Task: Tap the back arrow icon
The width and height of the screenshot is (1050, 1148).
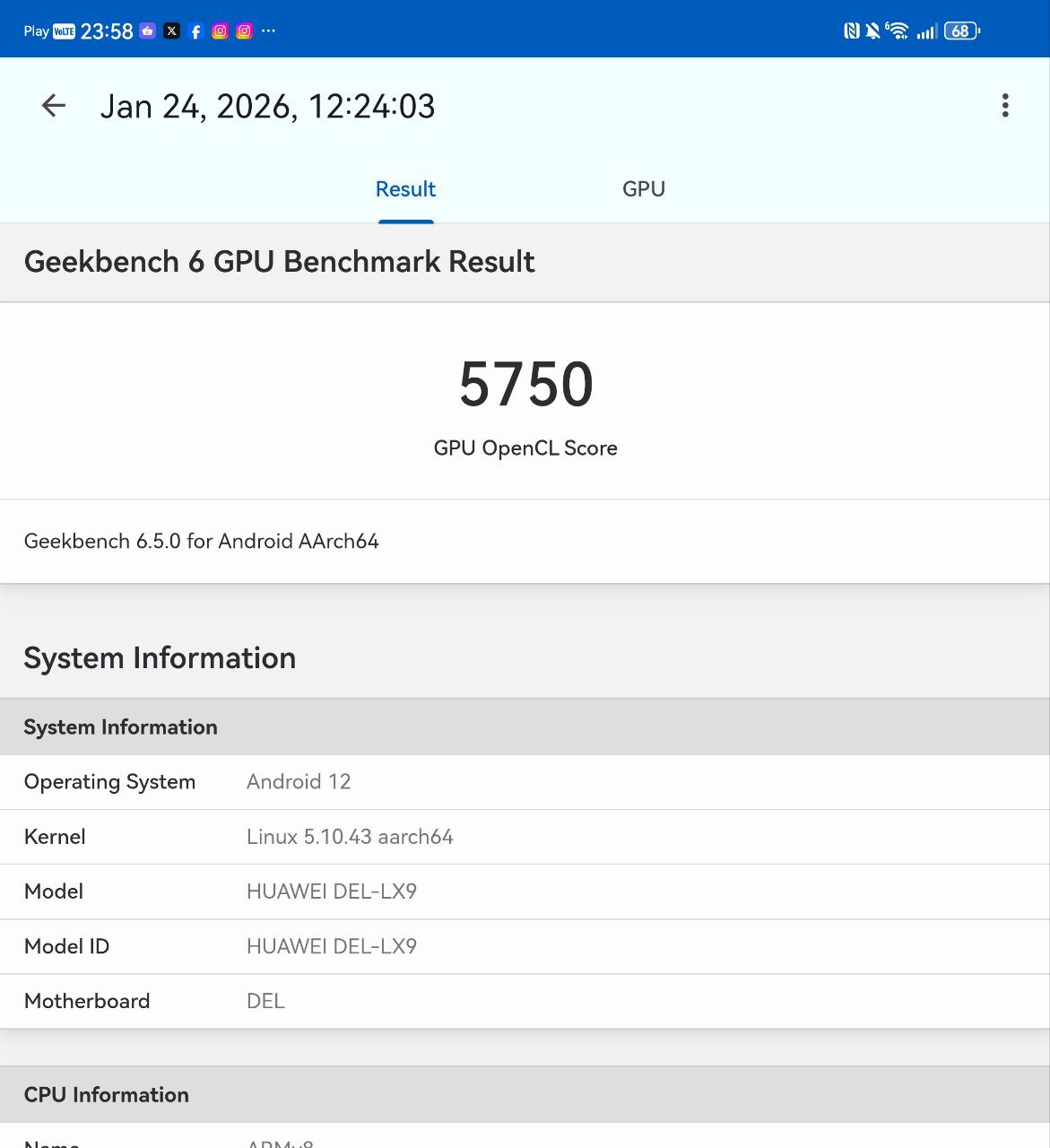Action: [54, 106]
